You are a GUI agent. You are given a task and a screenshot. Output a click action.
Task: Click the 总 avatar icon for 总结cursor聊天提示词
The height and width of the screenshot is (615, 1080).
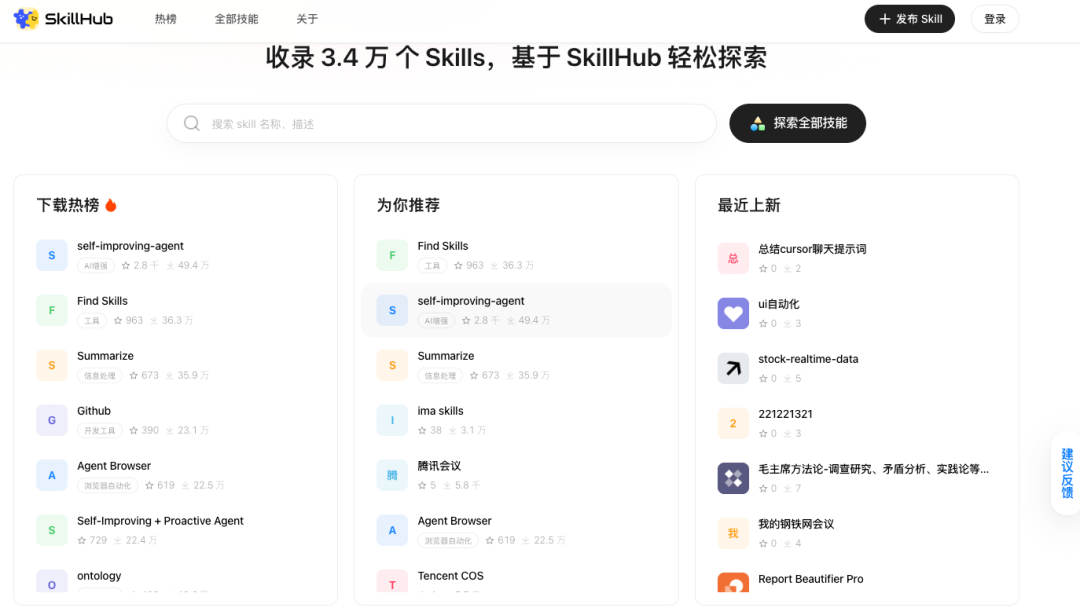pyautogui.click(x=733, y=258)
